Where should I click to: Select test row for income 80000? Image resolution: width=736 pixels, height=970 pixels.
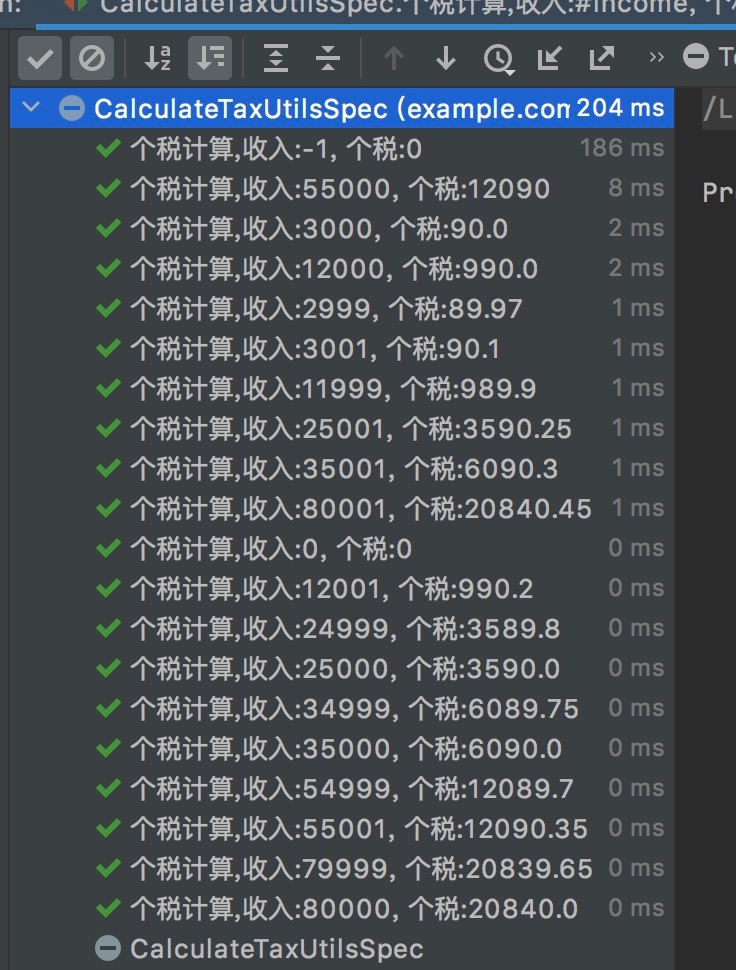coord(353,909)
